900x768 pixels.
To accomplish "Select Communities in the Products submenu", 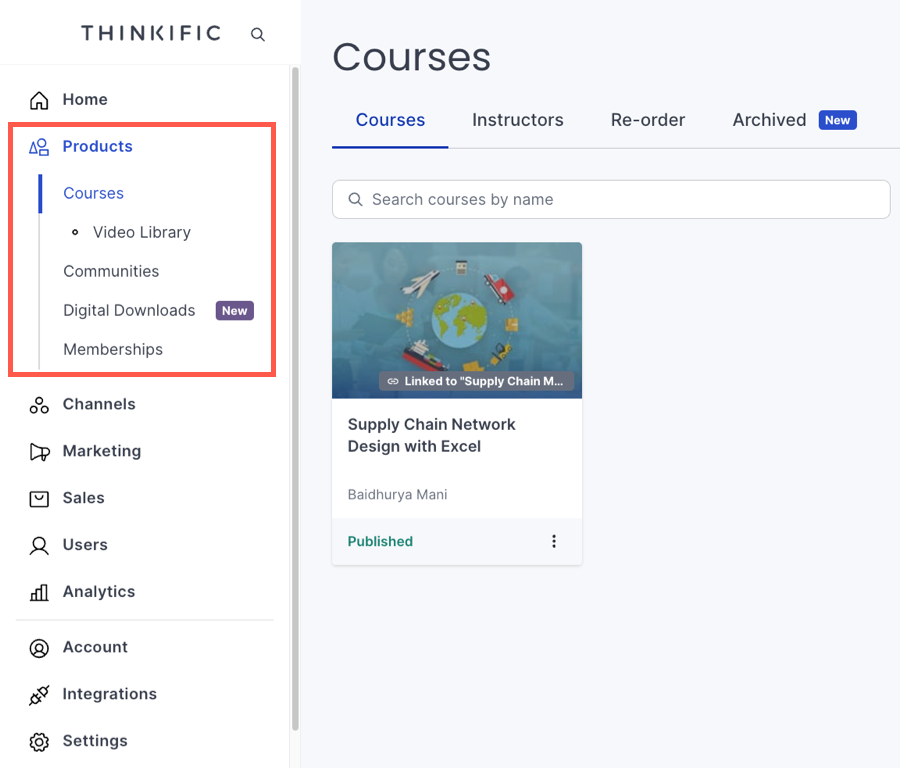I will click(x=111, y=271).
